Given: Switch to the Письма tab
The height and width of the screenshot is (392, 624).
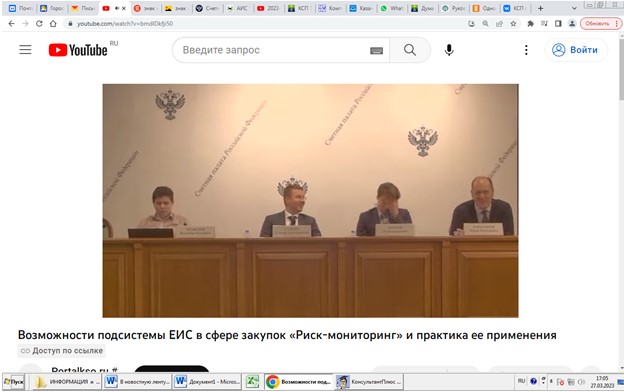Looking at the screenshot, I should click(83, 8).
